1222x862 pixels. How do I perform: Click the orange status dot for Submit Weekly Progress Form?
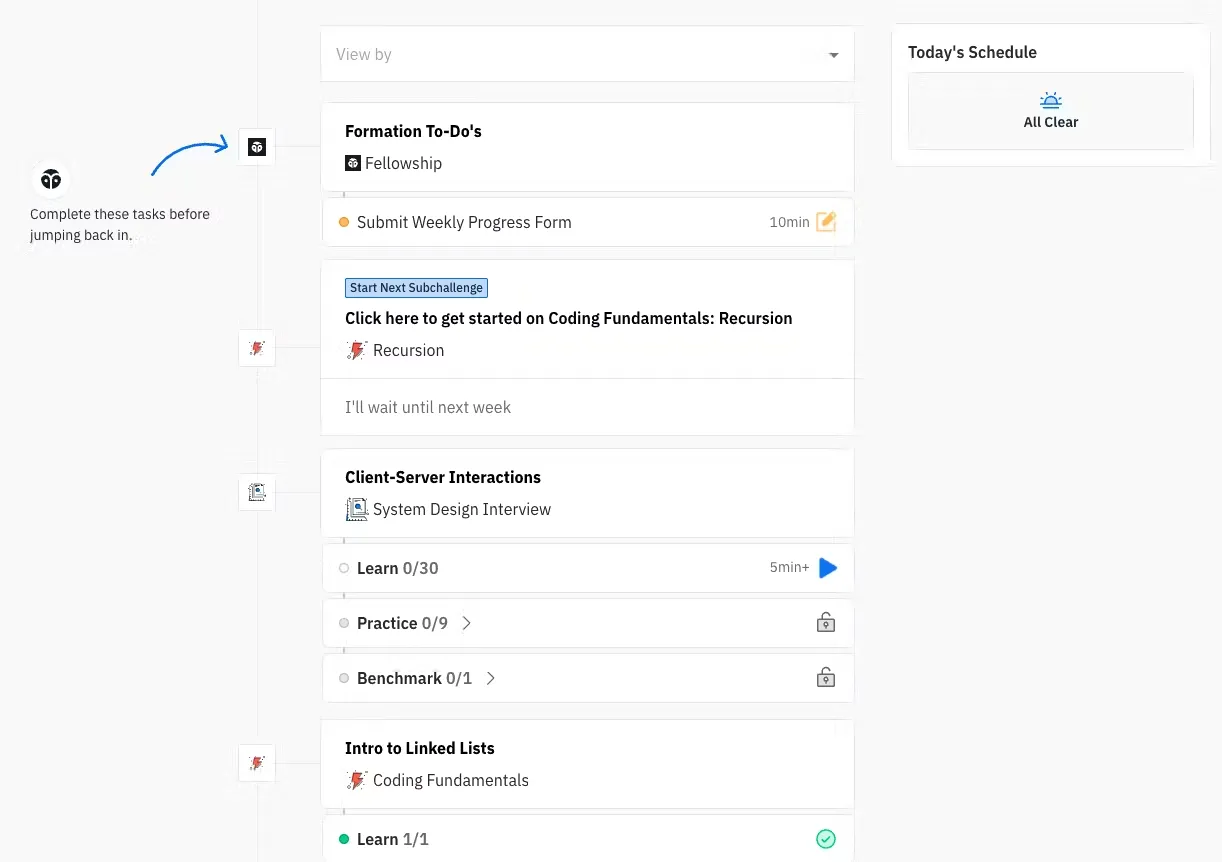pos(344,222)
